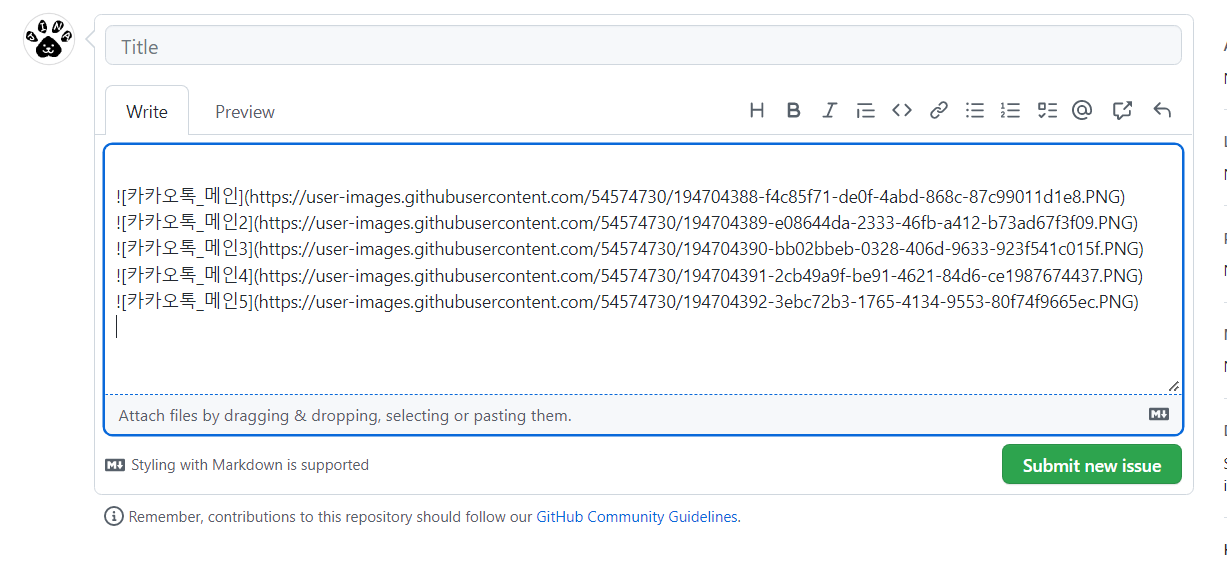Click the line with 카카오톡_메인3 image link

tap(630, 248)
